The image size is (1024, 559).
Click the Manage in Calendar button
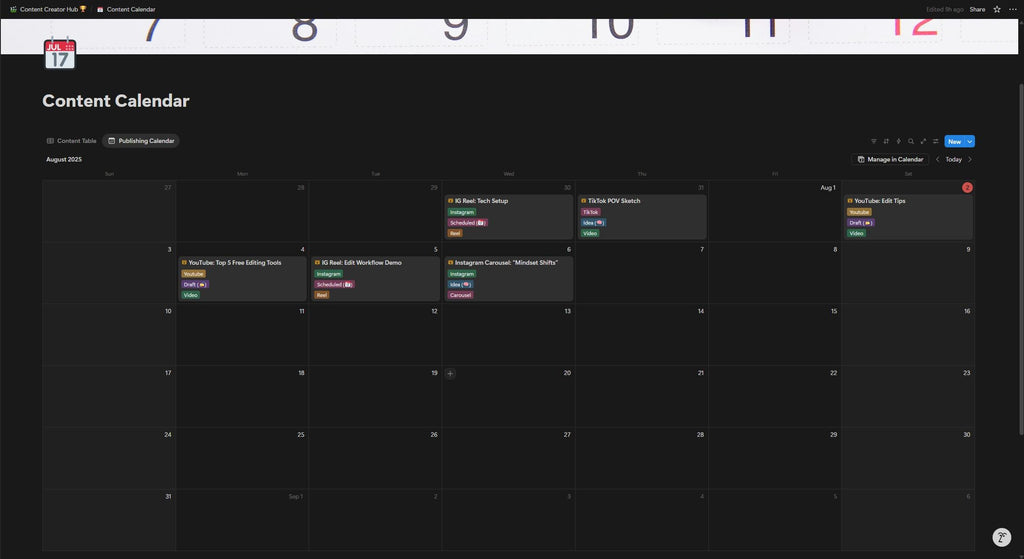[x=890, y=159]
